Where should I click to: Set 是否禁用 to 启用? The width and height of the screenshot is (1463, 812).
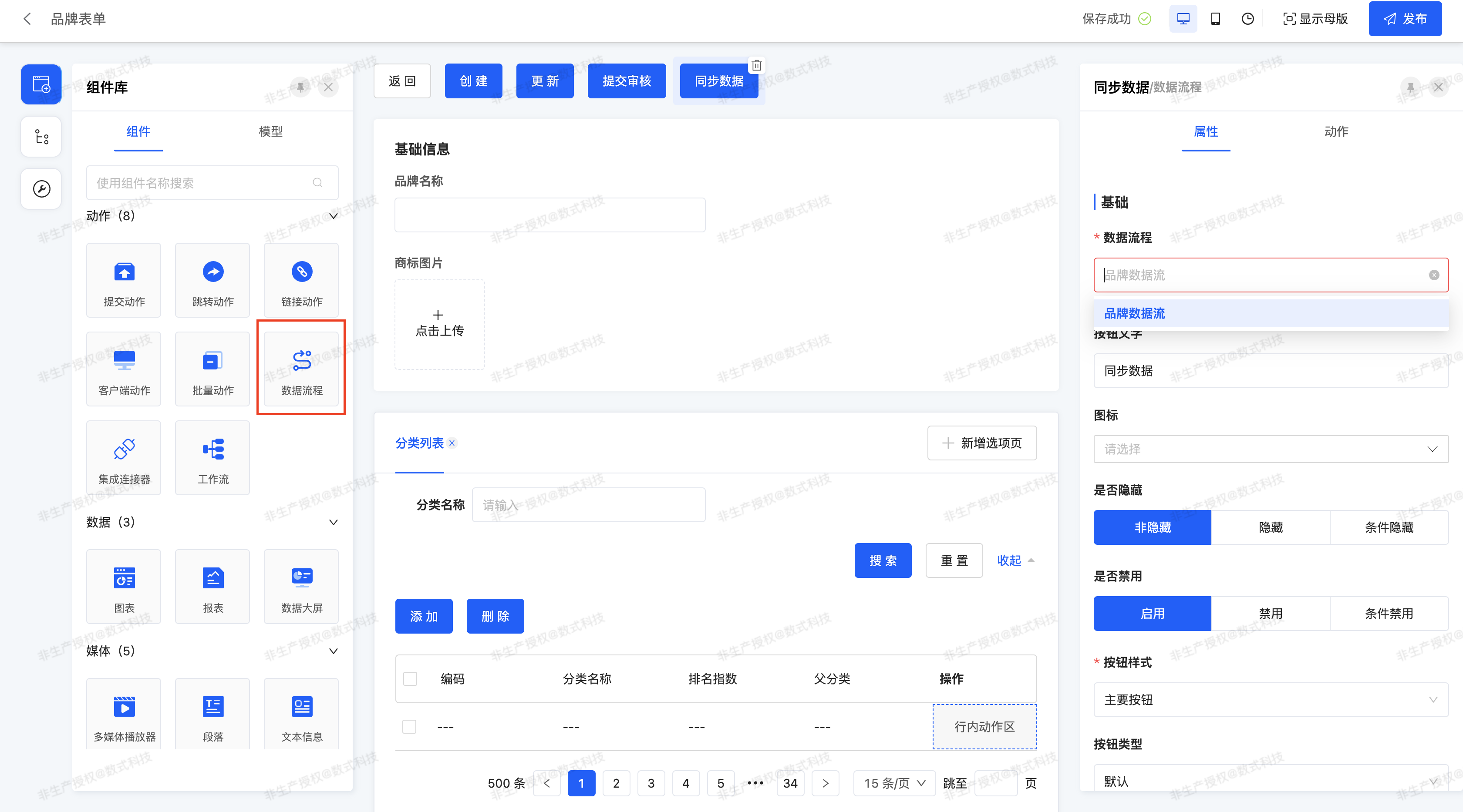coord(1153,614)
